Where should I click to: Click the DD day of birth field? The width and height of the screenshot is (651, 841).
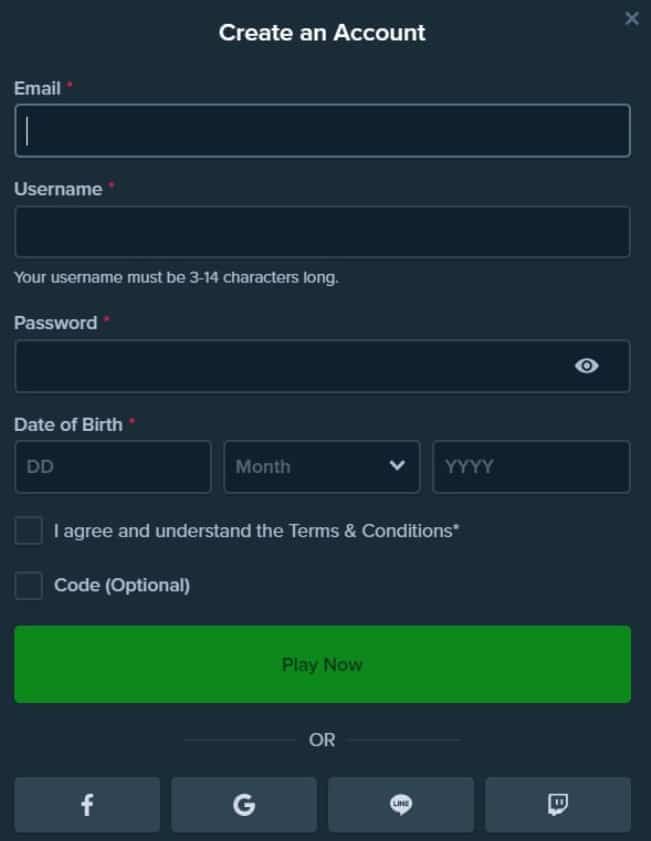(x=113, y=467)
